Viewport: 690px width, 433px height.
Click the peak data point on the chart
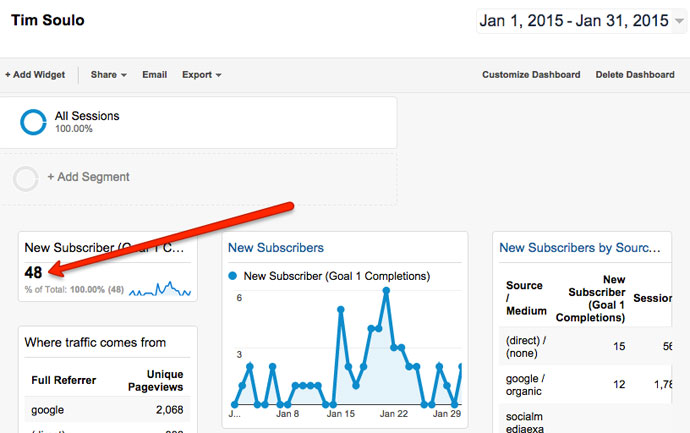386,291
